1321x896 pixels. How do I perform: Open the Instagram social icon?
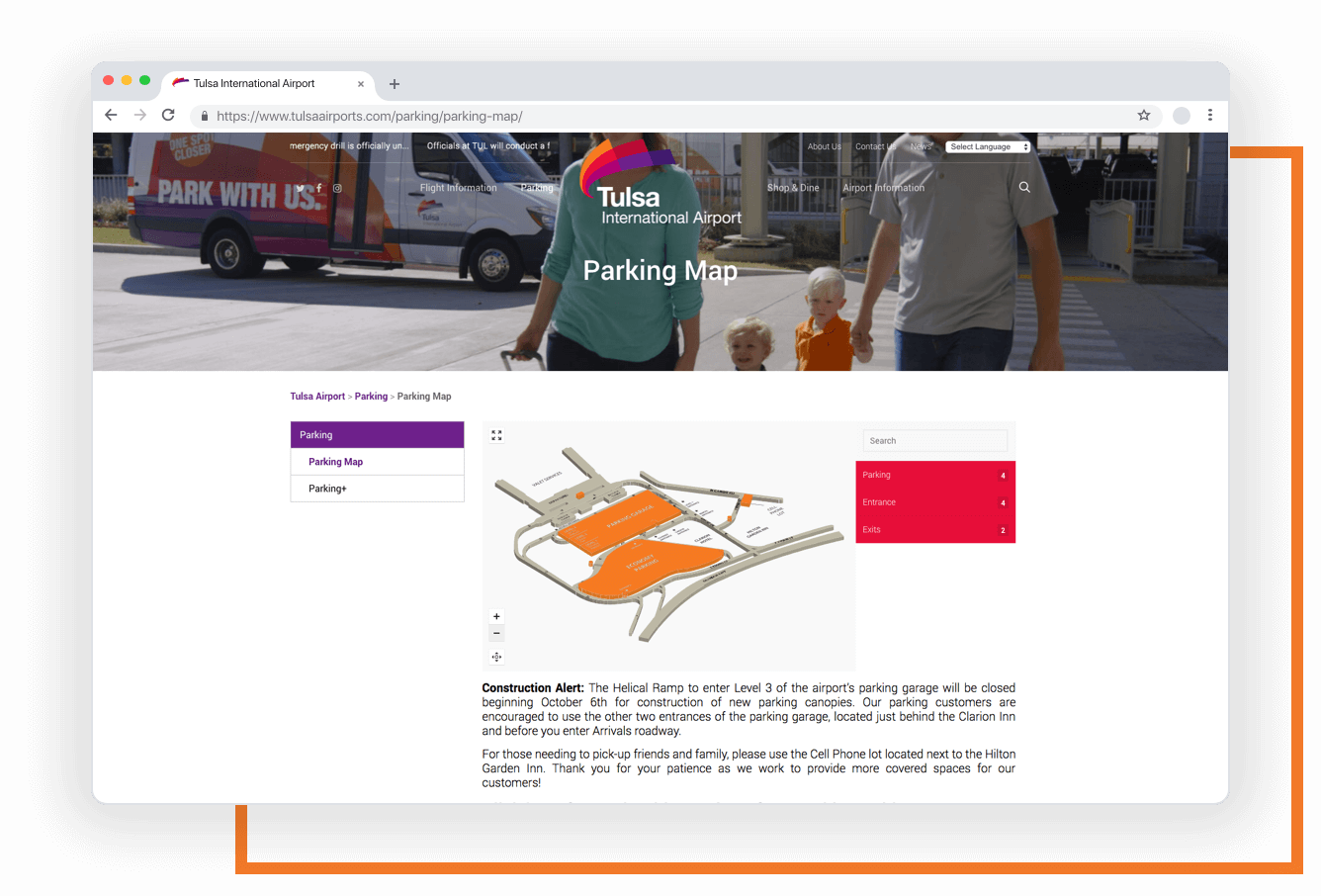337,188
